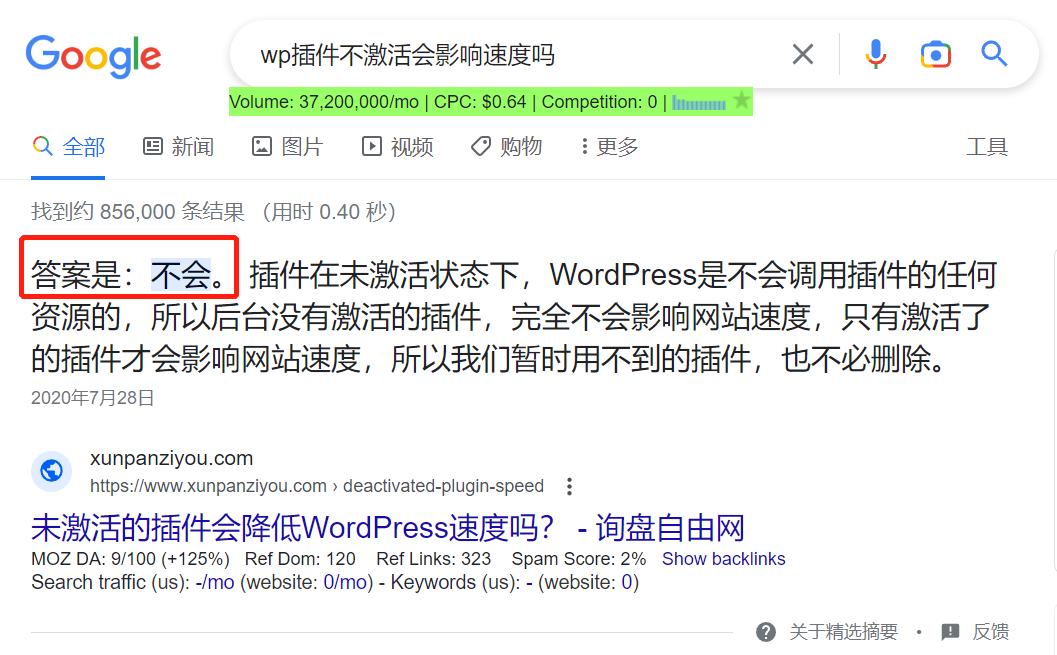Clear the search query with X icon
Screen dimensions: 1057x655
(802, 54)
